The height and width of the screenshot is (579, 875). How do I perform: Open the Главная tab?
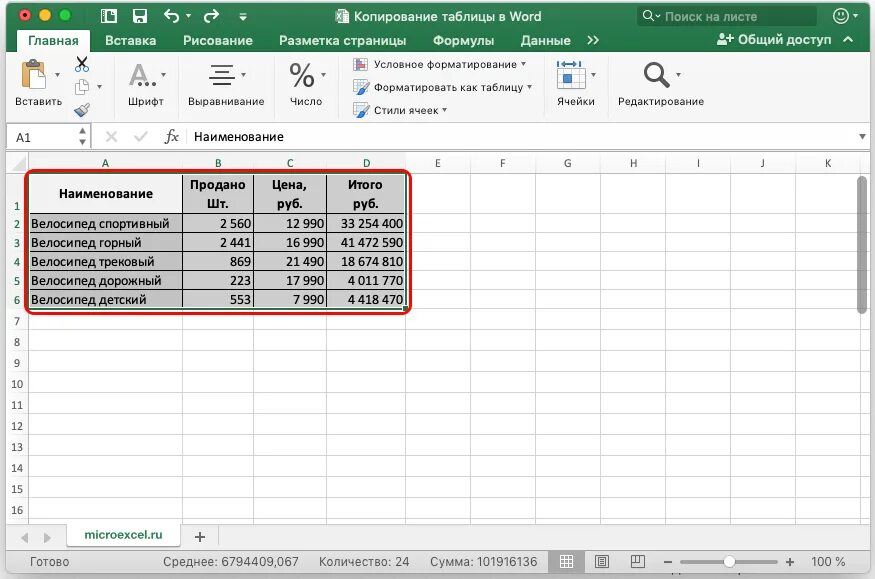(53, 41)
